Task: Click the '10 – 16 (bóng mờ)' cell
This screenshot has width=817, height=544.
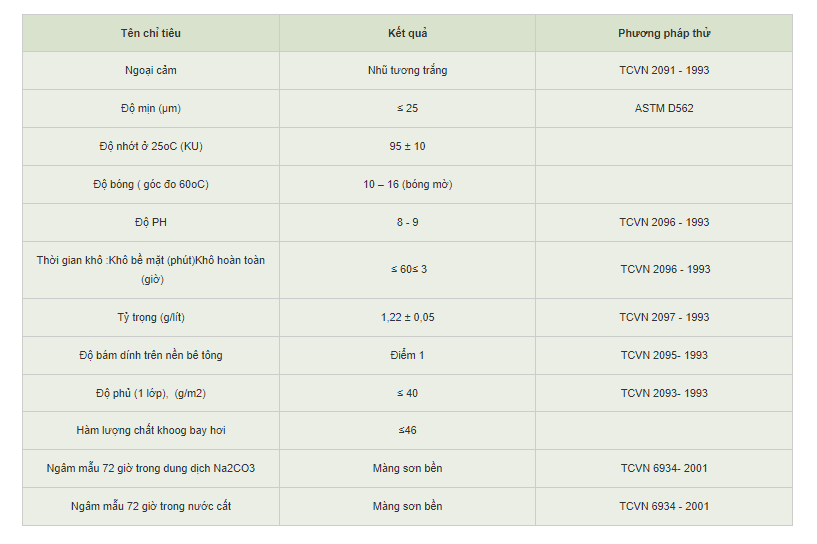Action: (407, 184)
